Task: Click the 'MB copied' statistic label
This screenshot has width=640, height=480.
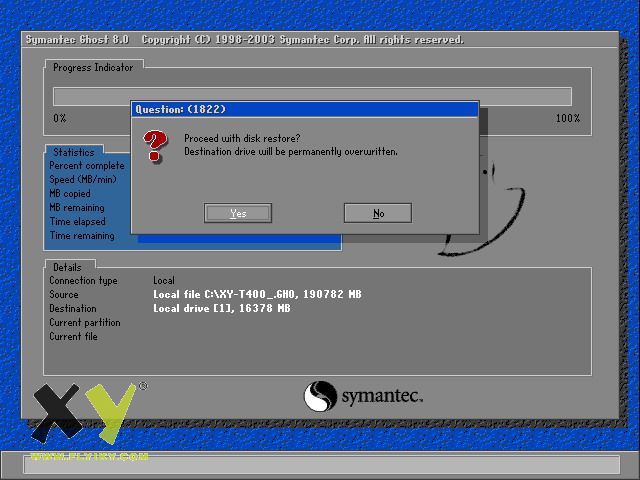Action: pos(70,193)
